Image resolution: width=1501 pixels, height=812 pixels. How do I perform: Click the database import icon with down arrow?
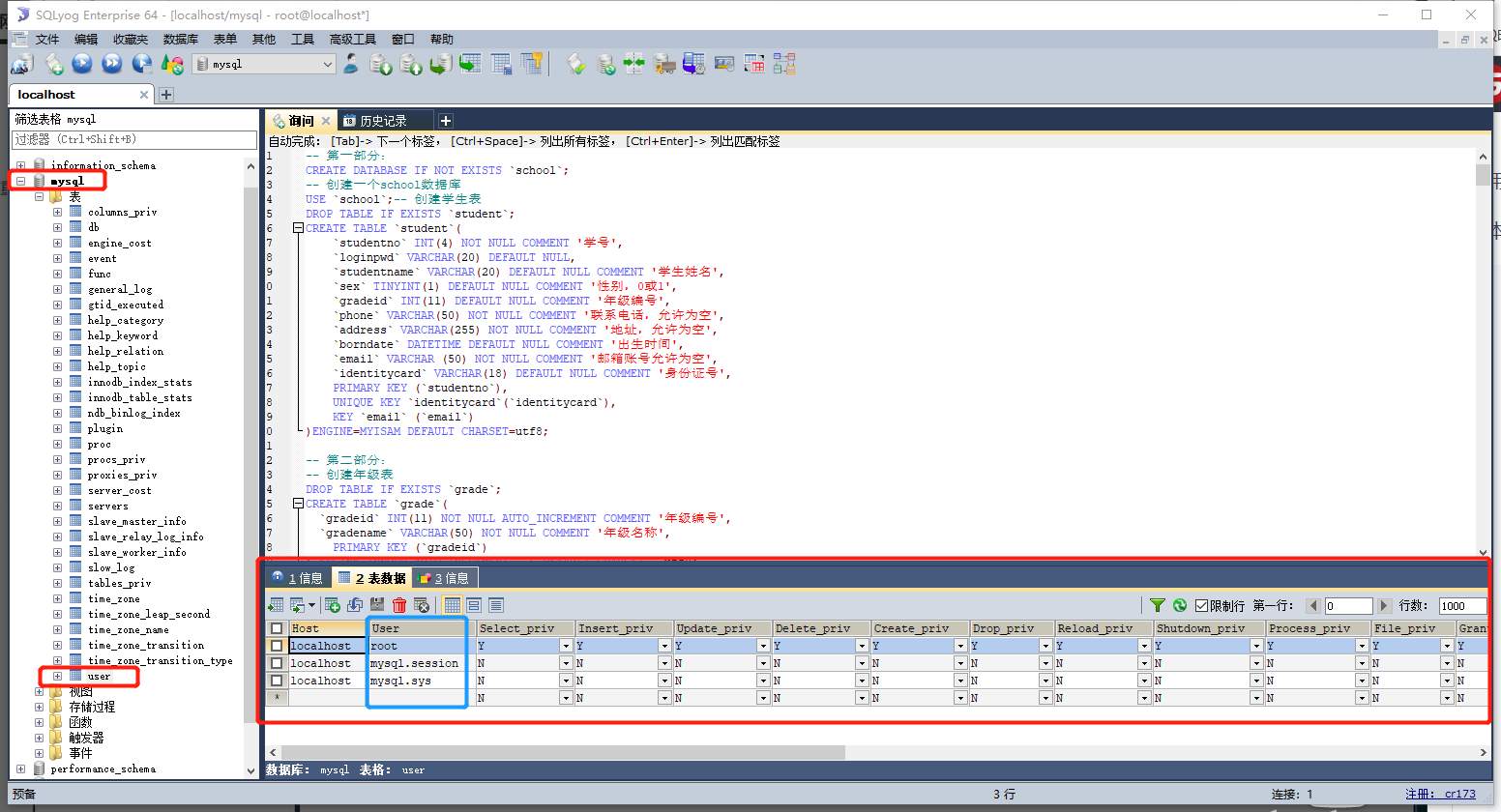point(381,64)
